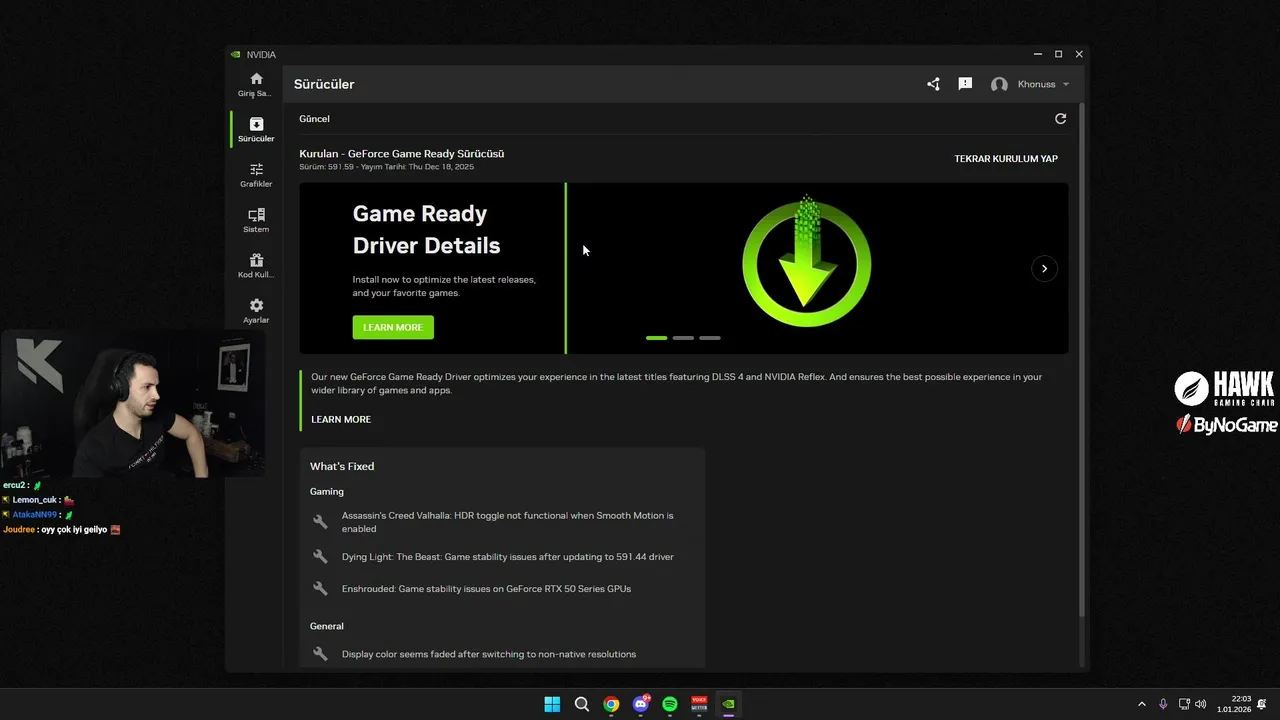The width and height of the screenshot is (1280, 720).
Task: Click TEKRAR KURULUM YAP button
Action: click(1006, 159)
